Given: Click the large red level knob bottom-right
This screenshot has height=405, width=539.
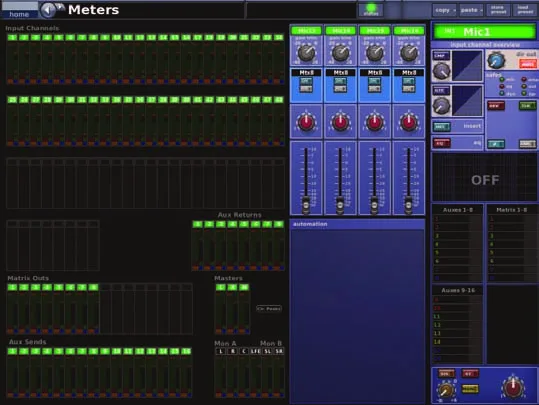Looking at the screenshot, I should pyautogui.click(x=513, y=387).
